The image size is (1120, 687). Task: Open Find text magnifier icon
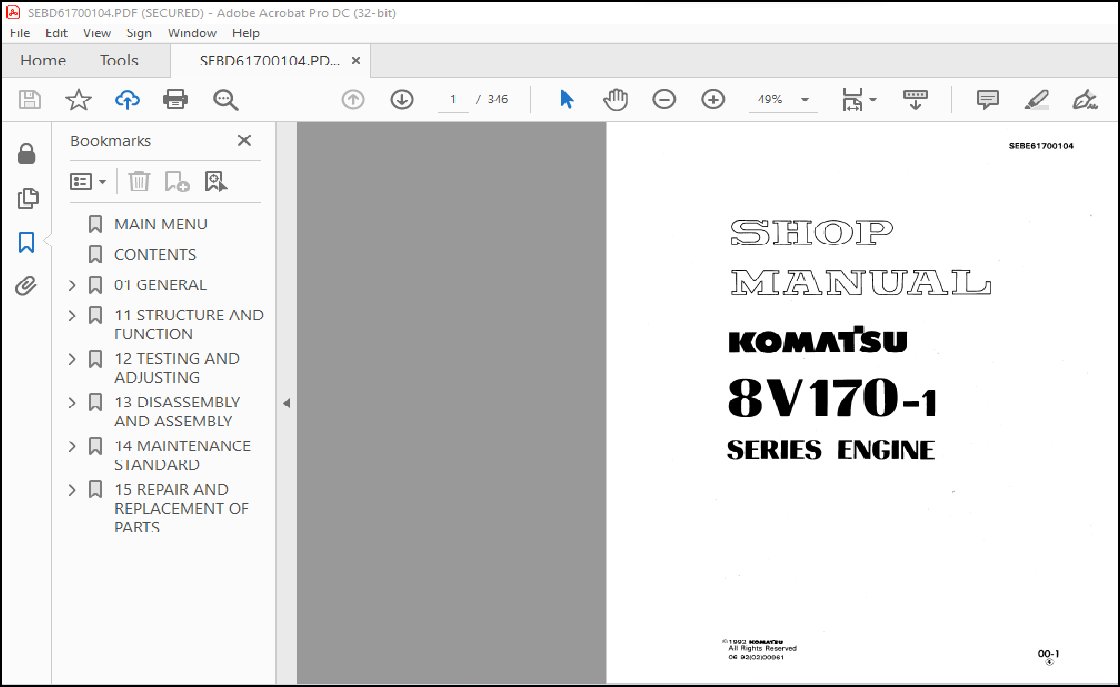point(226,99)
